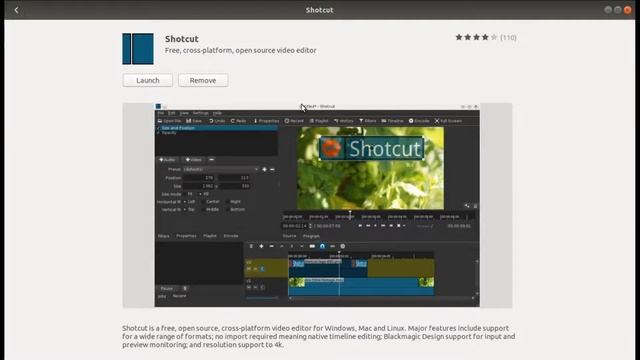Image resolution: width=640 pixels, height=360 pixels.
Task: Go back using the header arrow
Action: tap(16, 10)
